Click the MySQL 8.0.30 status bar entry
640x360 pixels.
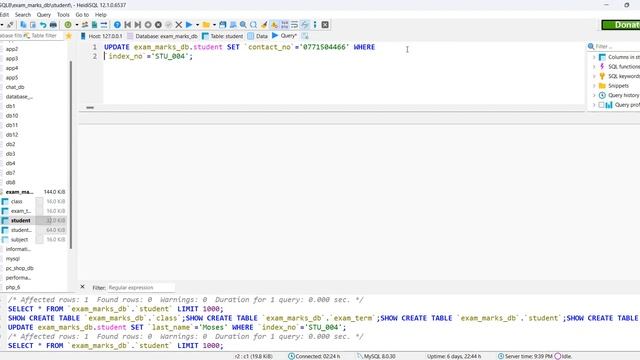[x=376, y=356]
